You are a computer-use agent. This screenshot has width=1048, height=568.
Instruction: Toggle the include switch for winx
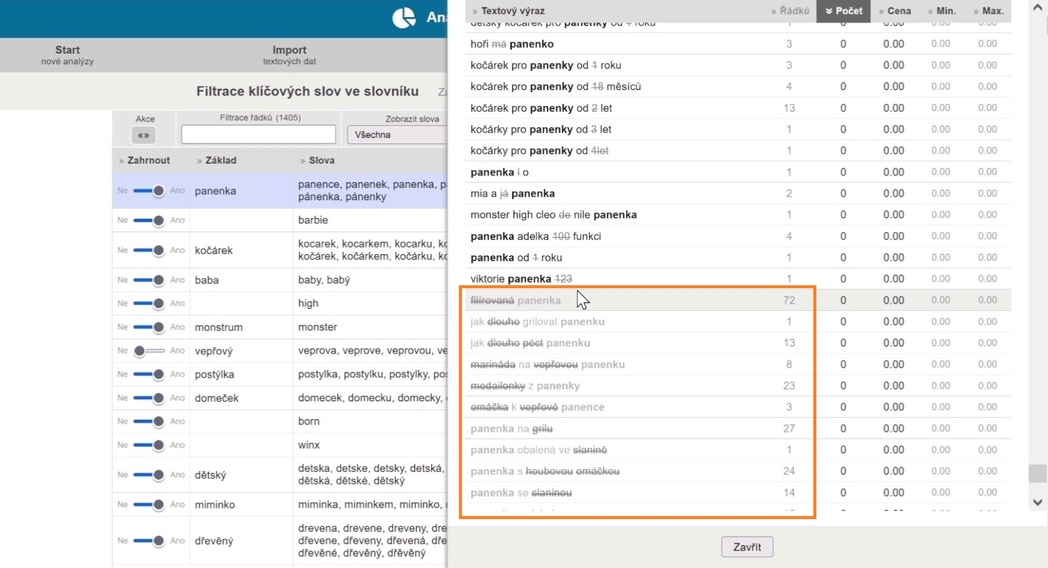tap(148, 444)
